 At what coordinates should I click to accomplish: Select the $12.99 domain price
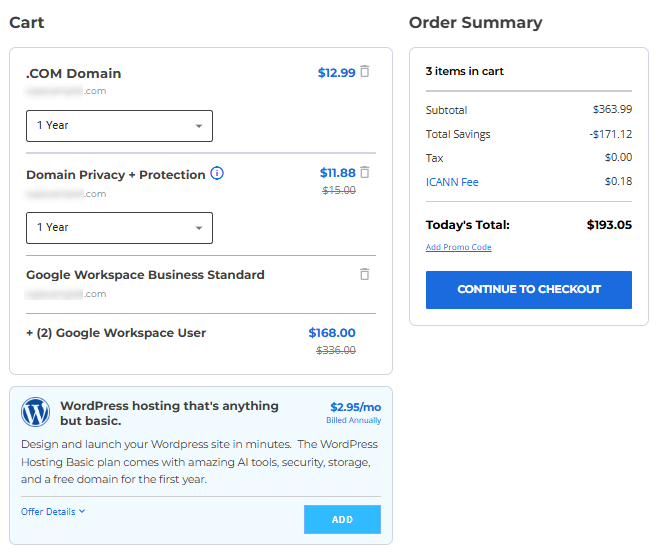[336, 73]
